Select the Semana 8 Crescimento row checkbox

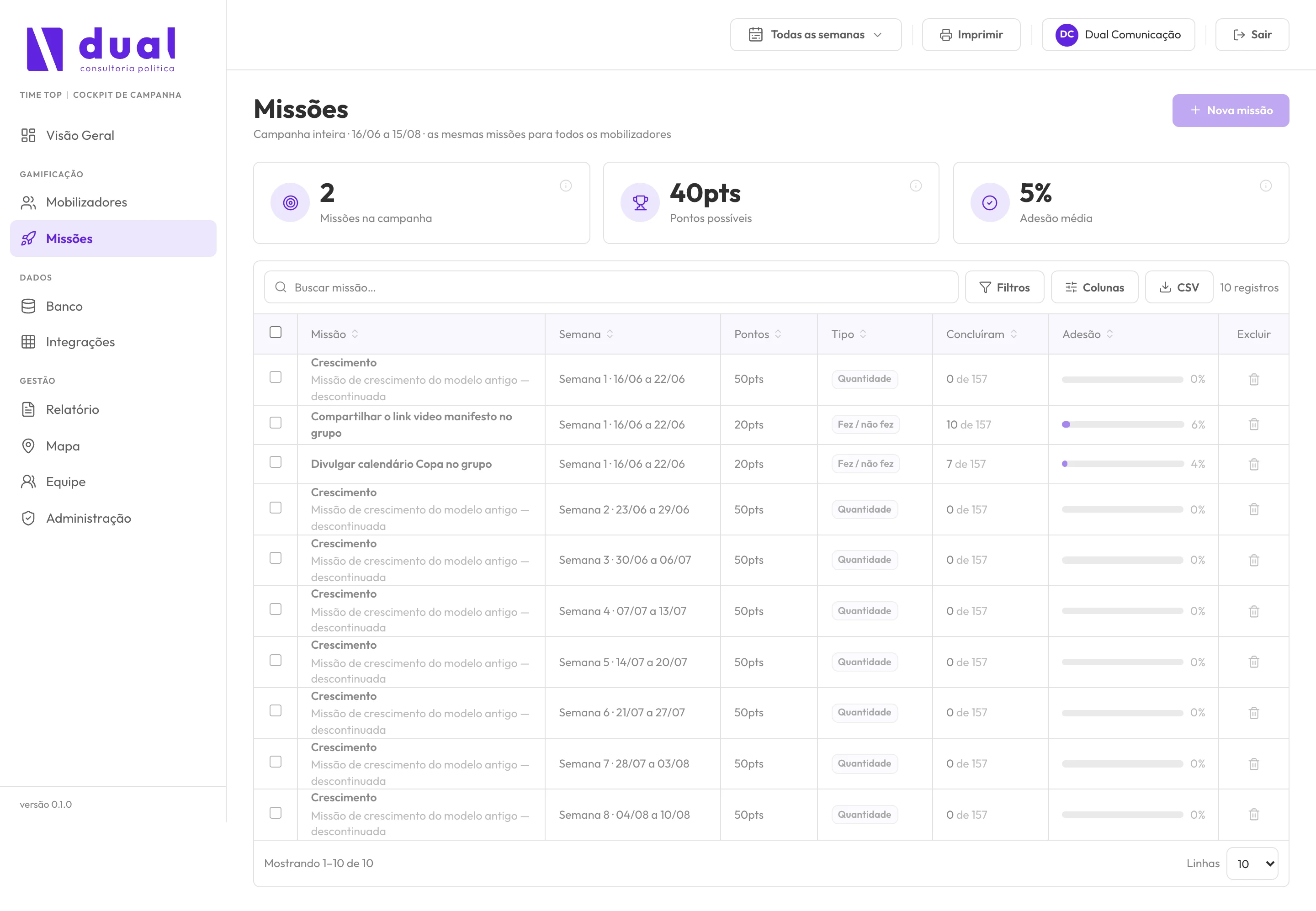coord(275,813)
